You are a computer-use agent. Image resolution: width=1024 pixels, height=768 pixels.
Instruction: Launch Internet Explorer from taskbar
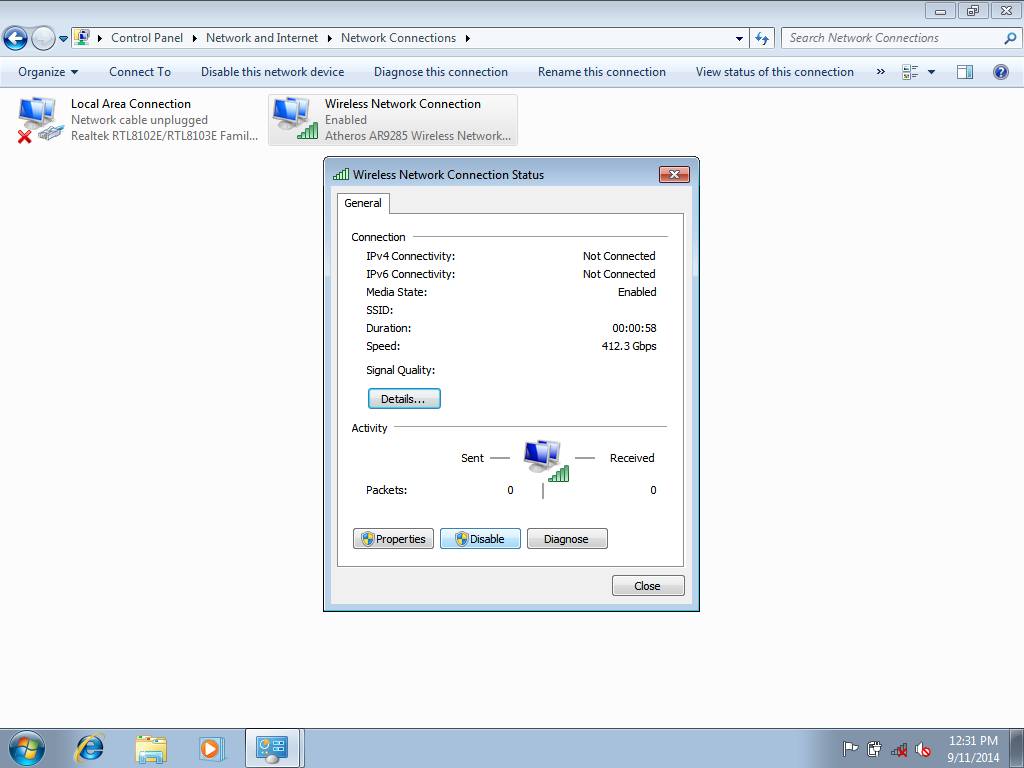[89, 748]
